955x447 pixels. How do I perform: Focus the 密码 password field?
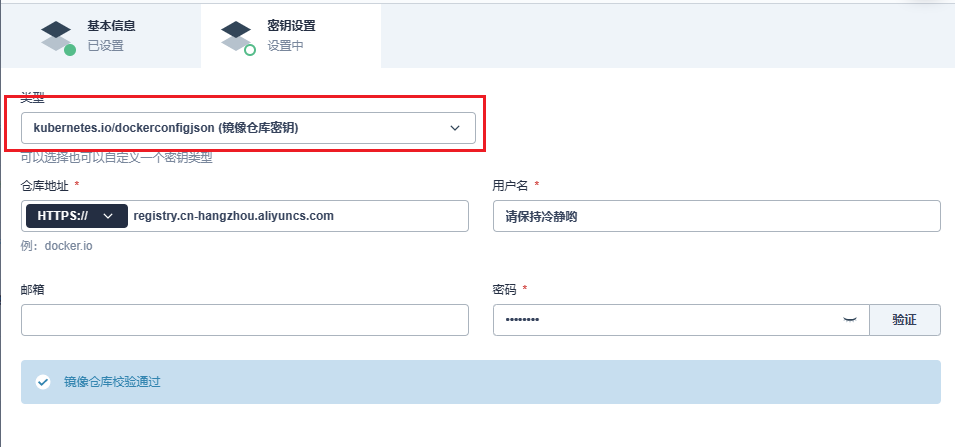(665, 320)
